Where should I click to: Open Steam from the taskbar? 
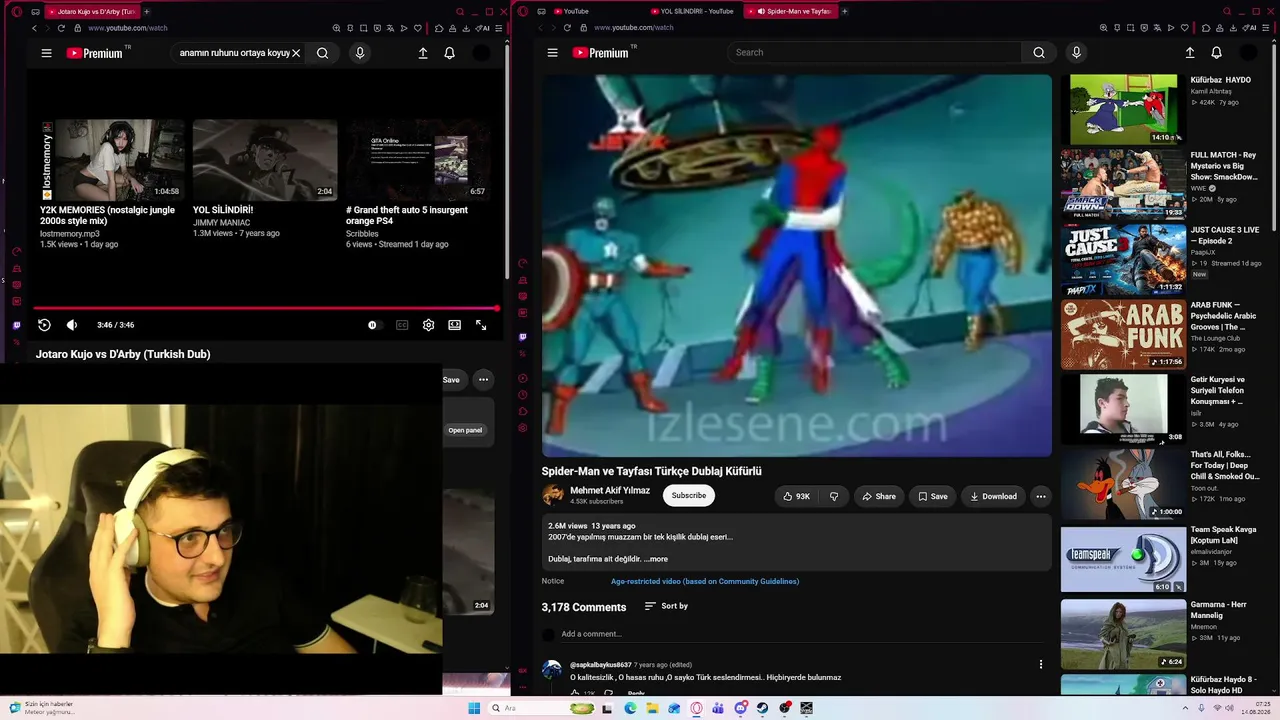click(762, 708)
